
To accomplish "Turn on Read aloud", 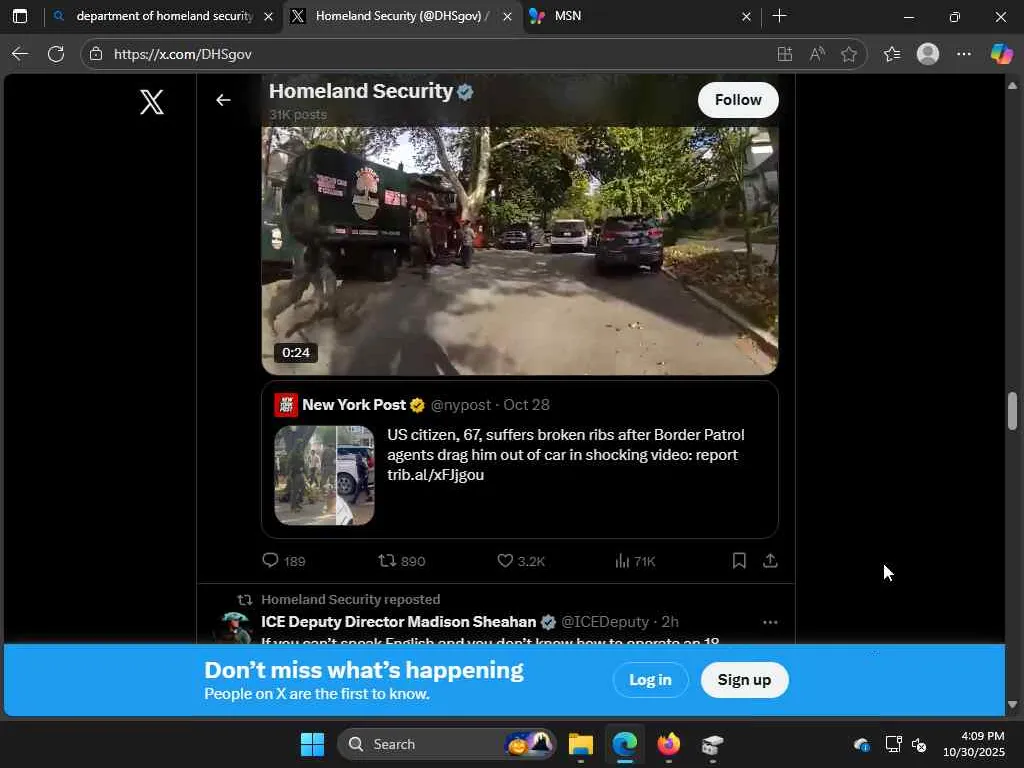I will [817, 54].
